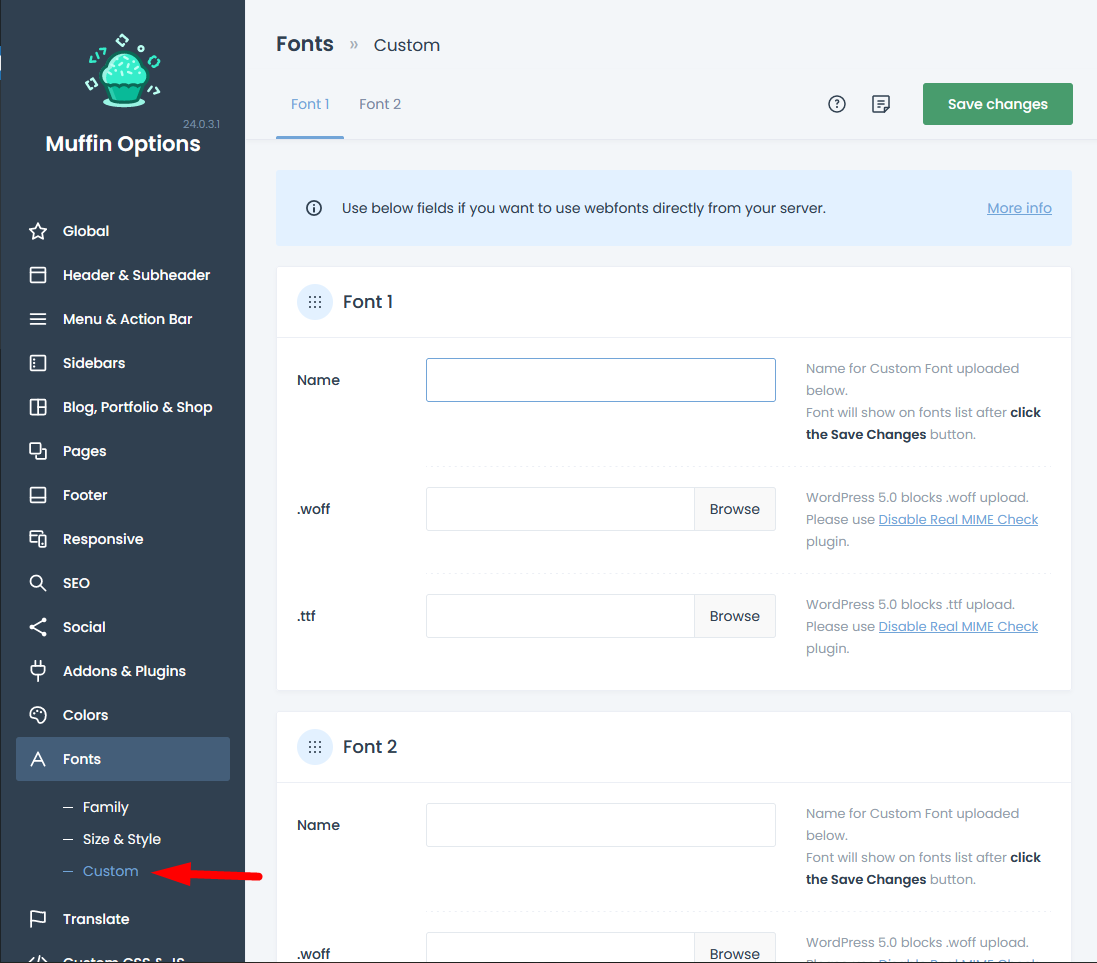
Task: Click the version number 24.0.3.1
Action: click(201, 124)
